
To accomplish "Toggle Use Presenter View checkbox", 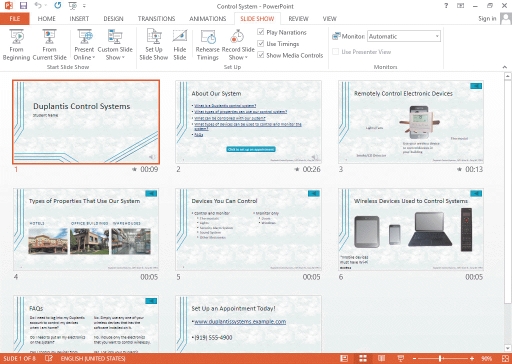I will pyautogui.click(x=336, y=52).
